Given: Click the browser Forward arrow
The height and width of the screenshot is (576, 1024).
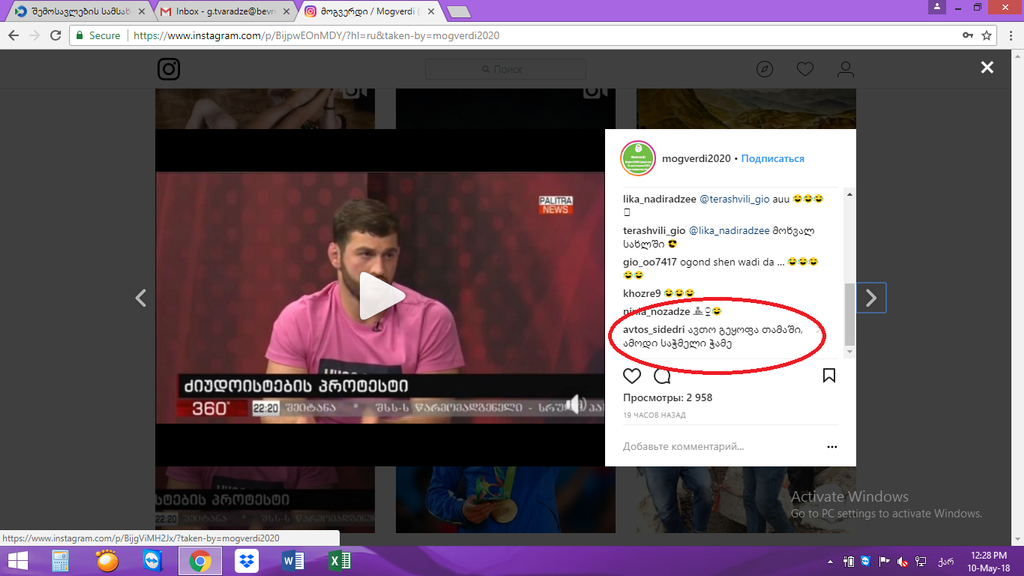Looking at the screenshot, I should pos(35,36).
